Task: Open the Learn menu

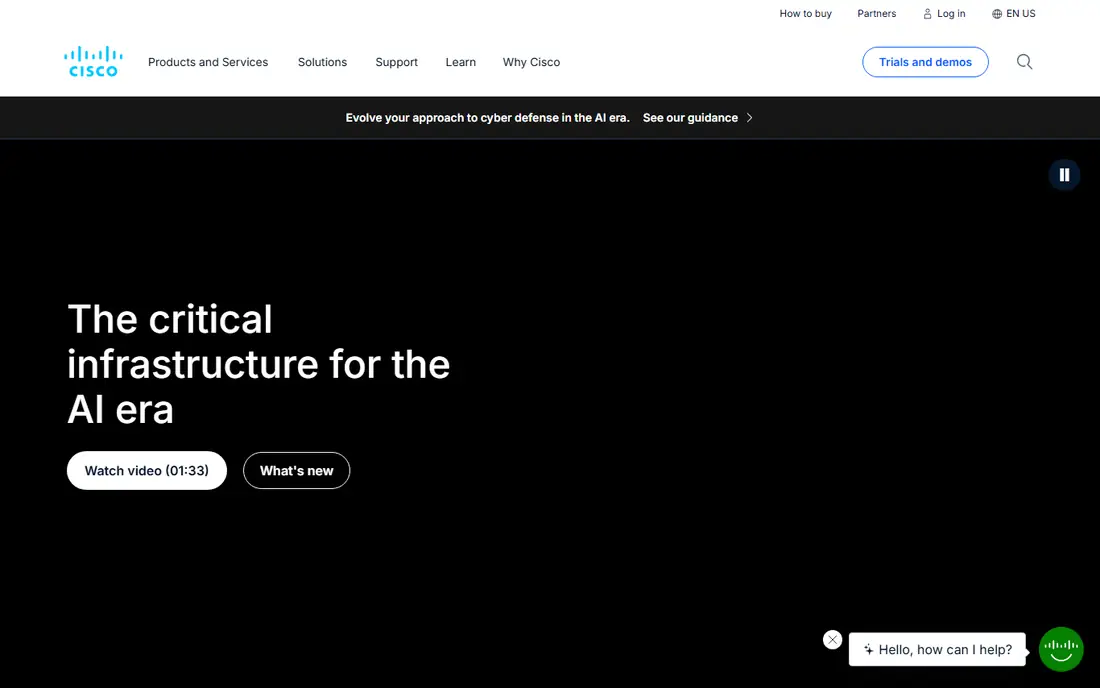Action: coord(460,62)
